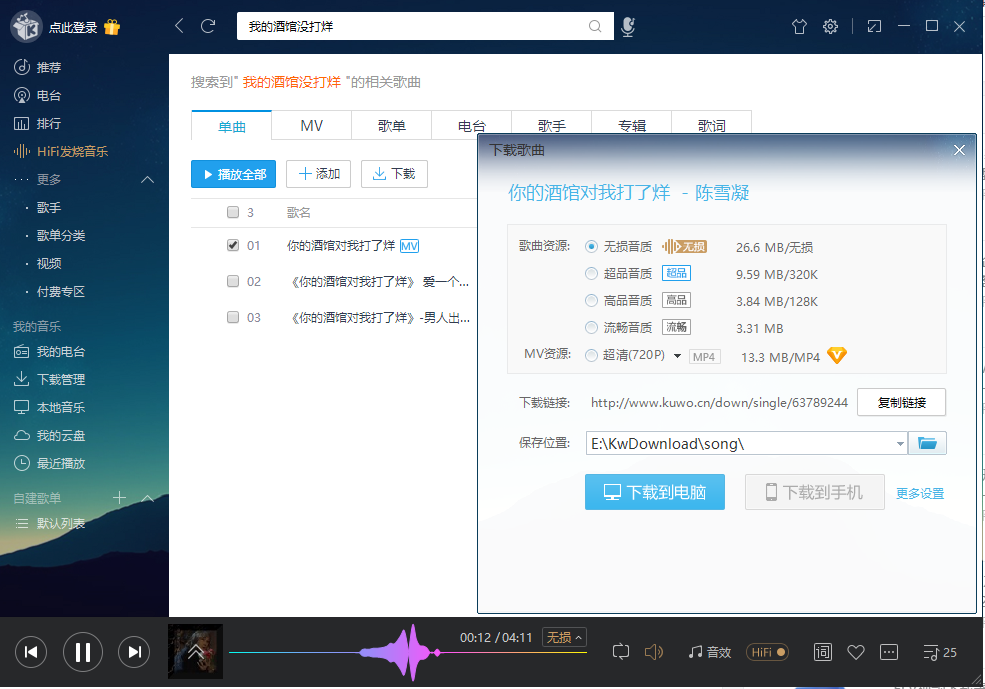
Task: Switch to the 专辑 tab
Action: pos(631,126)
